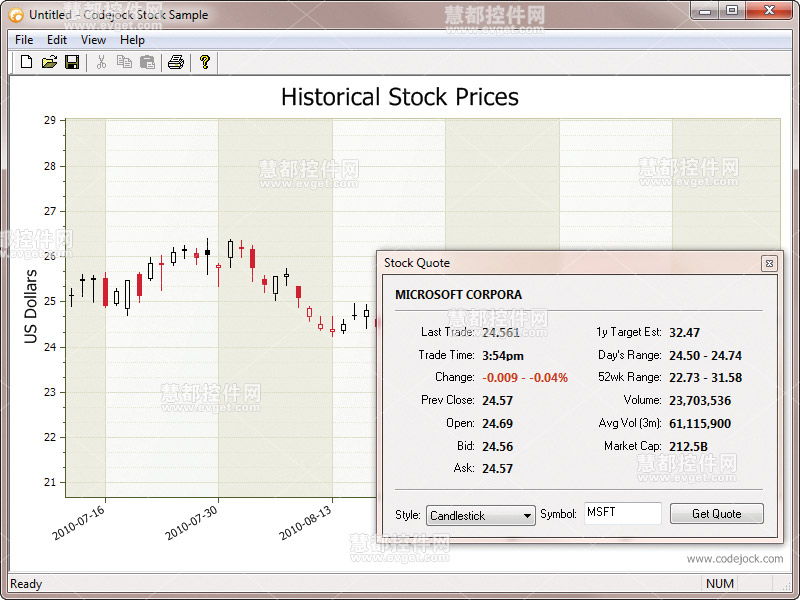Open About via the question mark icon
This screenshot has height=600, width=800.
coord(205,62)
